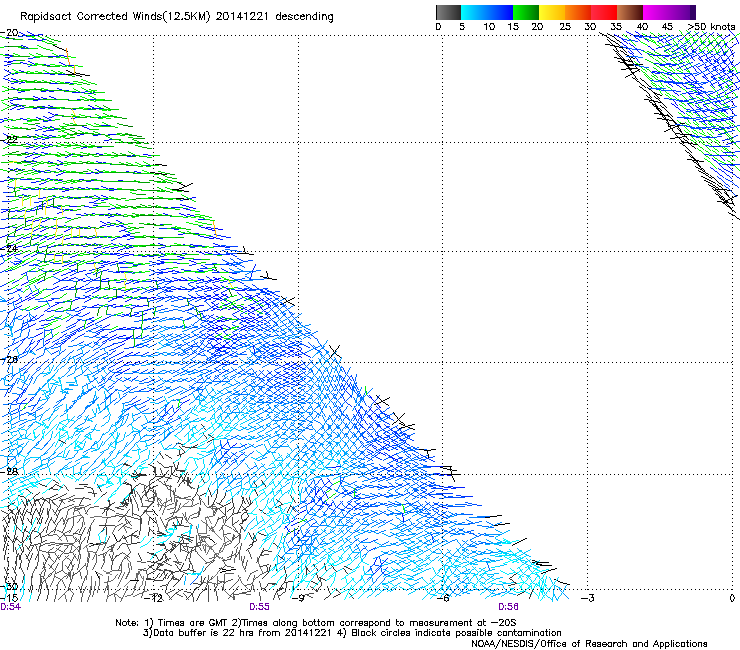Click the NOAA/NESDIS credit text
The image size is (740, 650).
point(589,644)
